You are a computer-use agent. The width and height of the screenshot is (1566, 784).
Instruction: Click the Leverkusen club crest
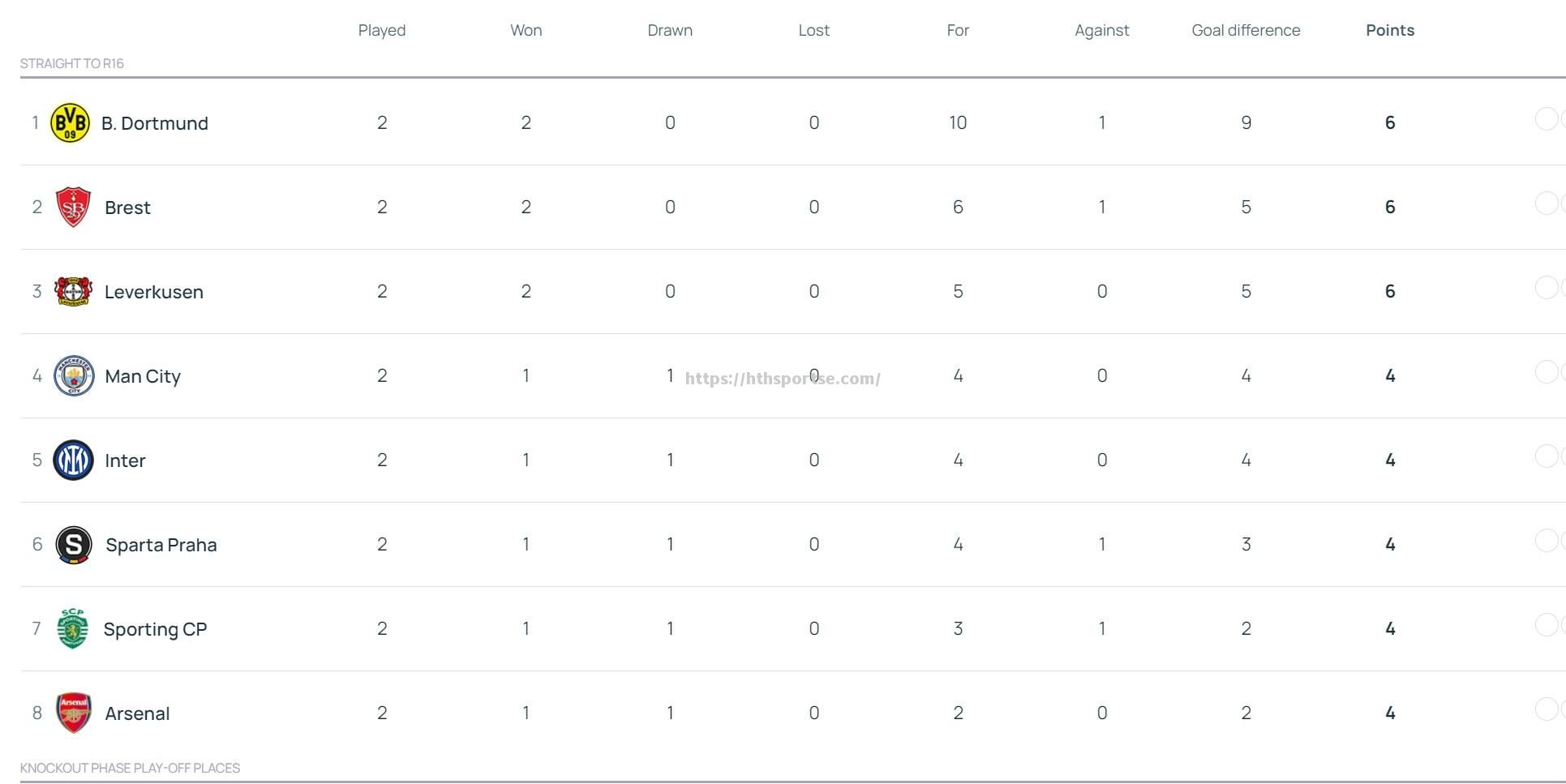pyautogui.click(x=73, y=291)
